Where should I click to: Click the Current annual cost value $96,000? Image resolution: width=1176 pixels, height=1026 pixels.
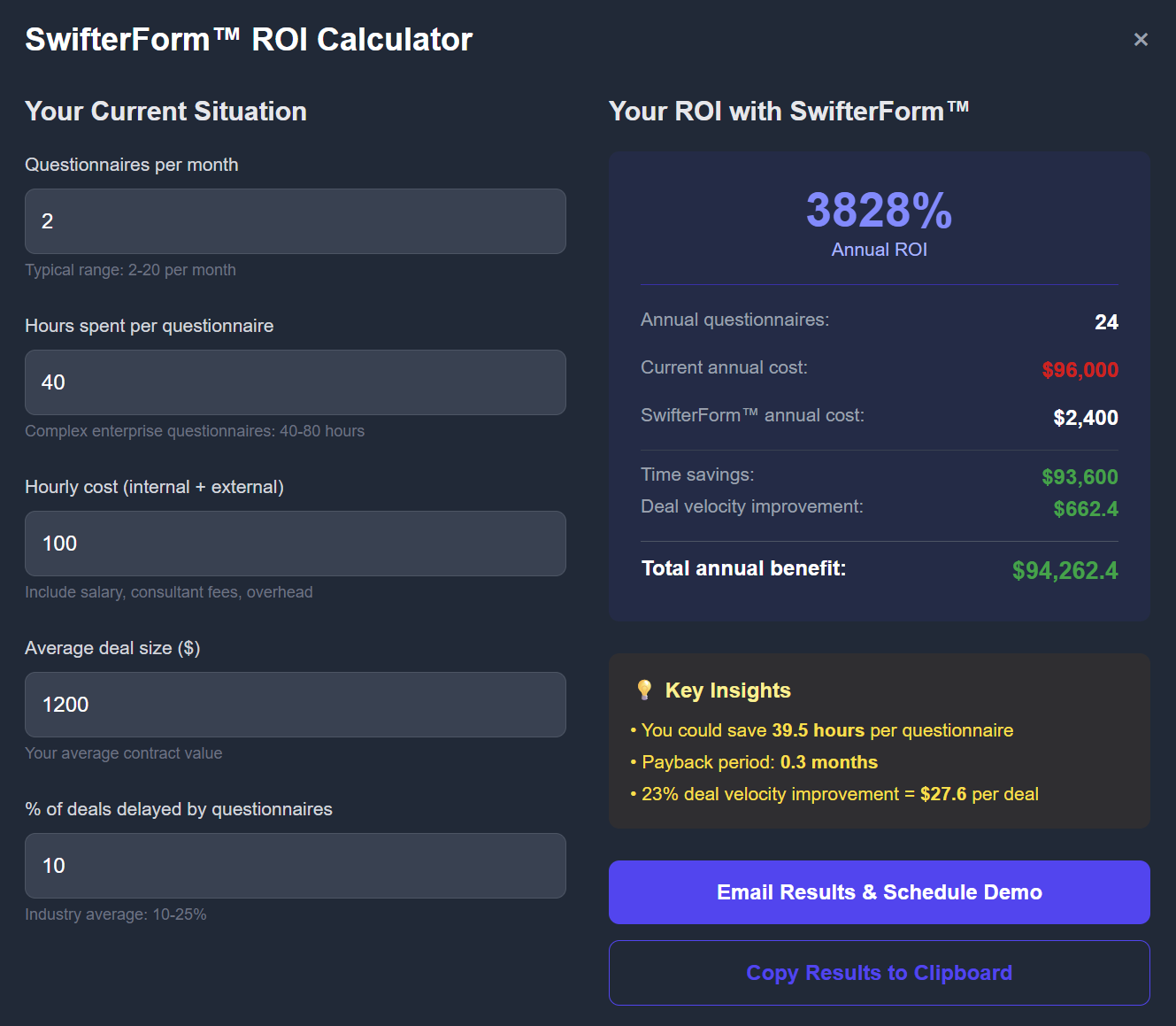click(x=1080, y=370)
